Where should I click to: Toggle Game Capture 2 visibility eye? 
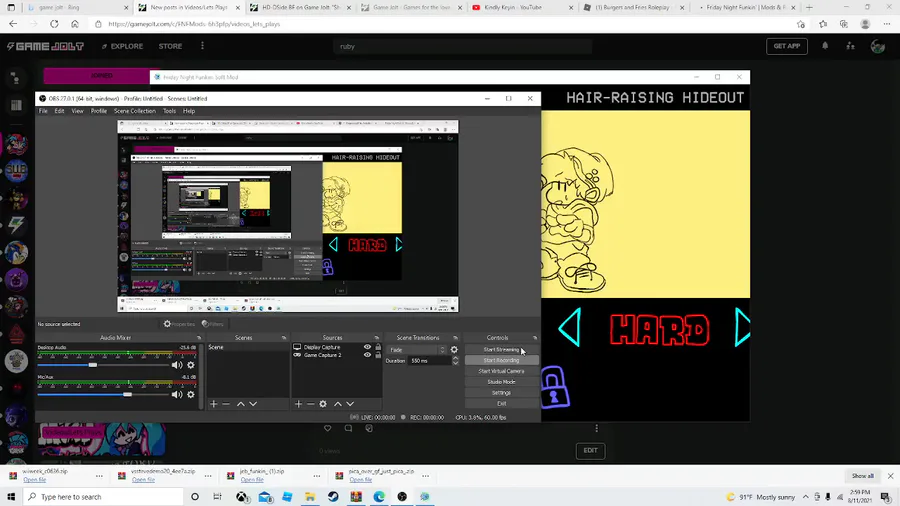coord(367,355)
